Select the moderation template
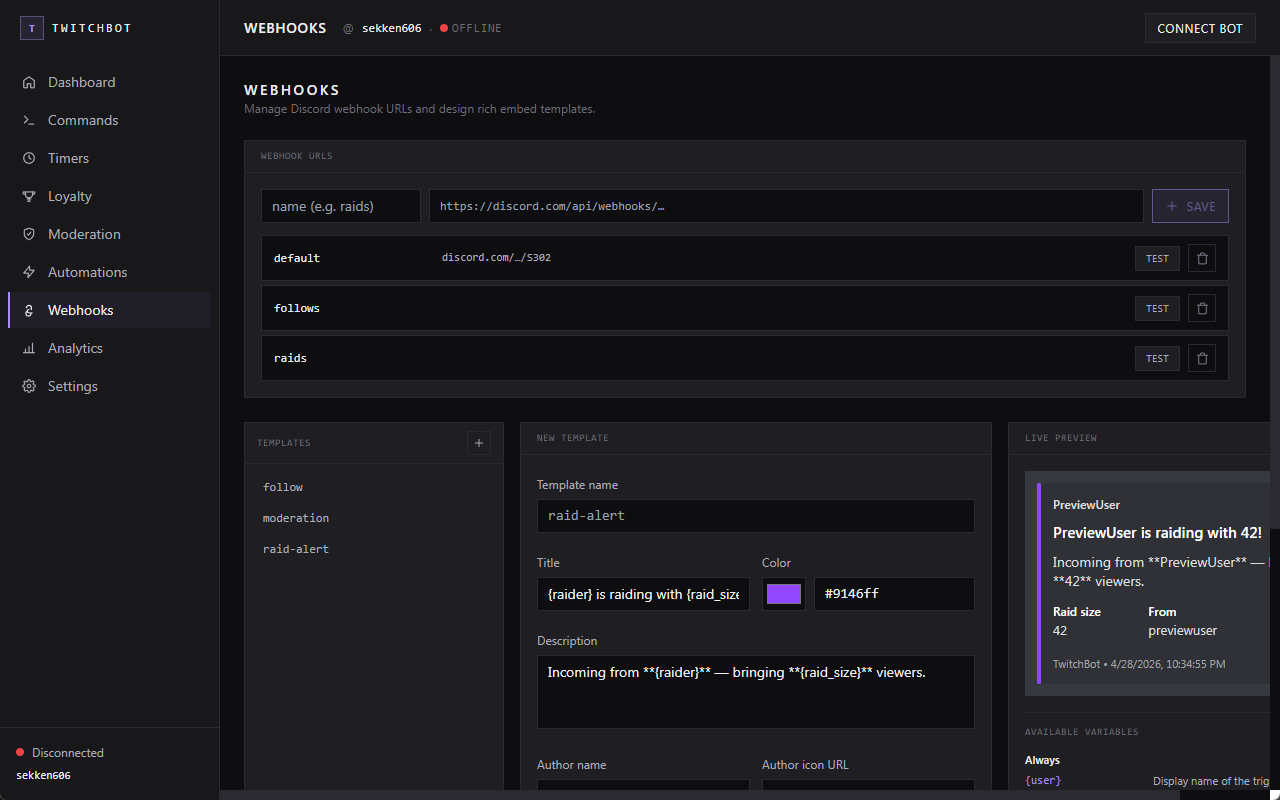 click(374, 518)
